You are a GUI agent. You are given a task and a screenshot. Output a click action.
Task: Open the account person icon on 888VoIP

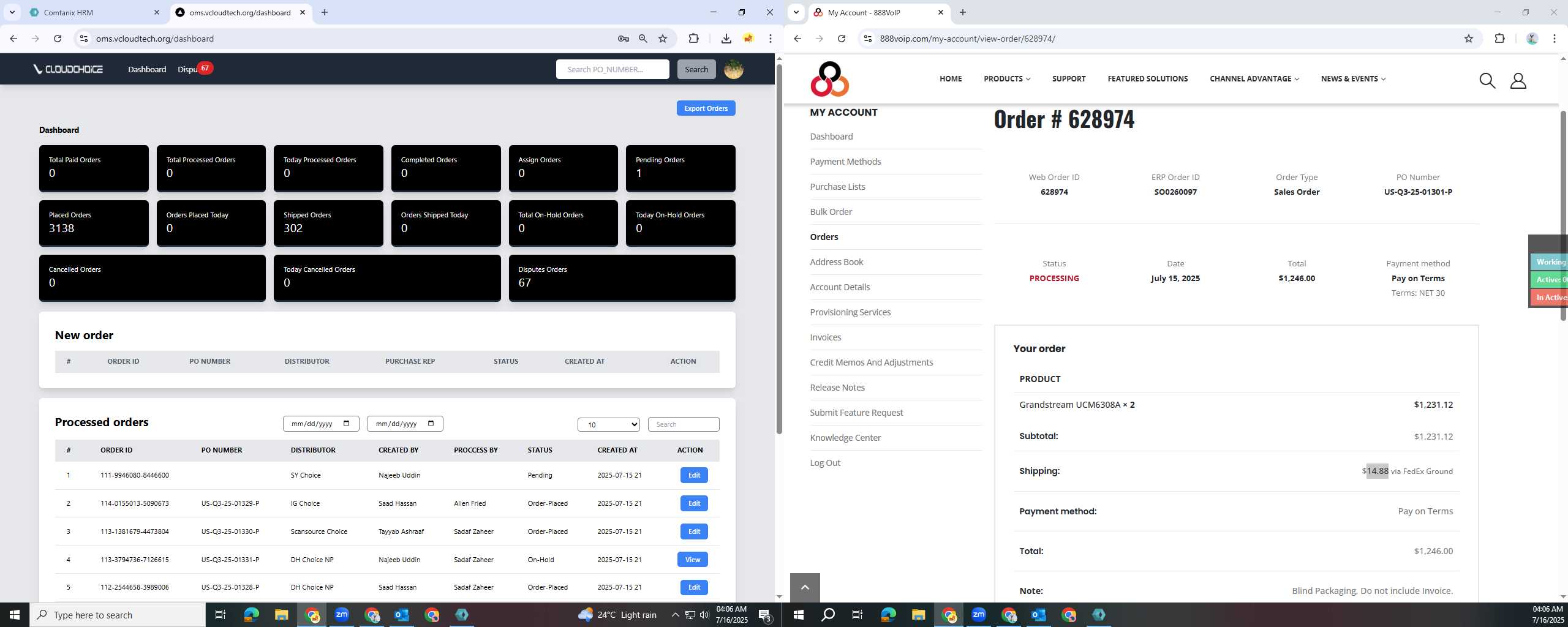[x=1518, y=80]
